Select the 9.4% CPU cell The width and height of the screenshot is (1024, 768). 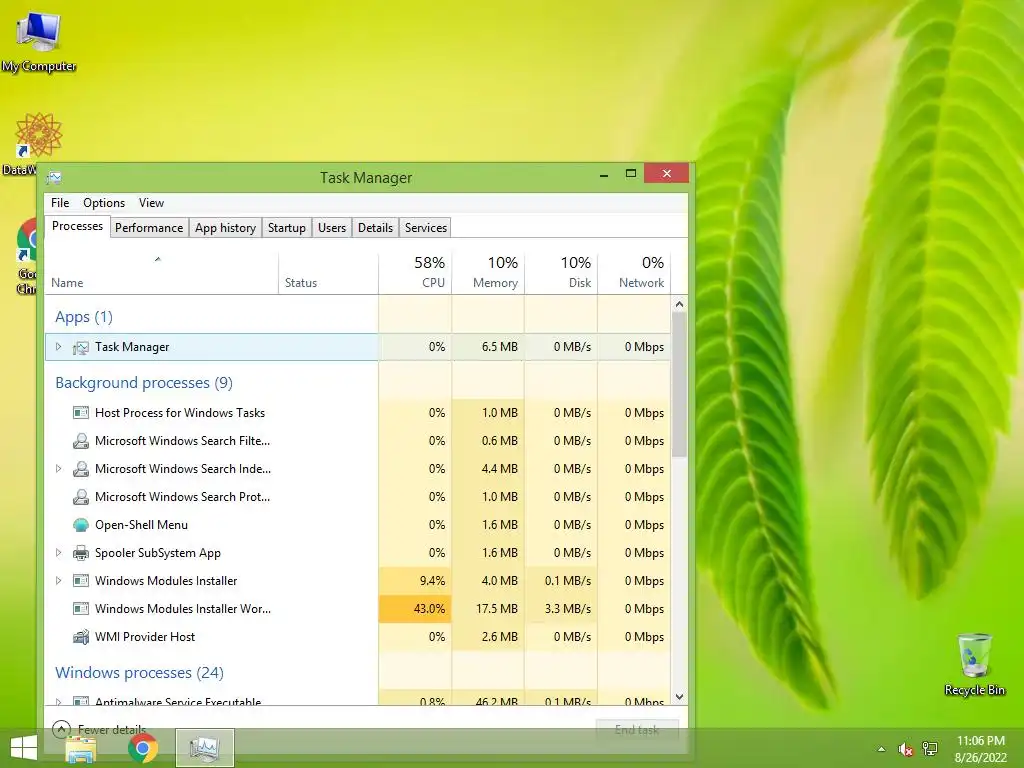[415, 581]
